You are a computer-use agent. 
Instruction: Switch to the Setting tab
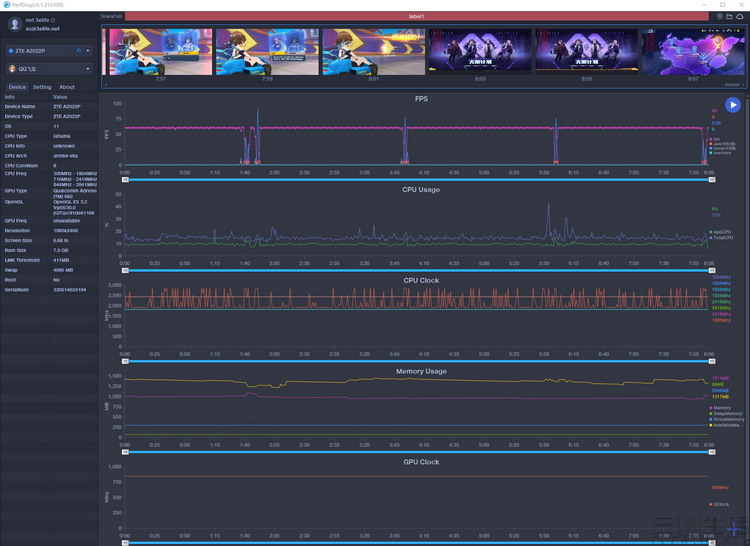pyautogui.click(x=42, y=87)
